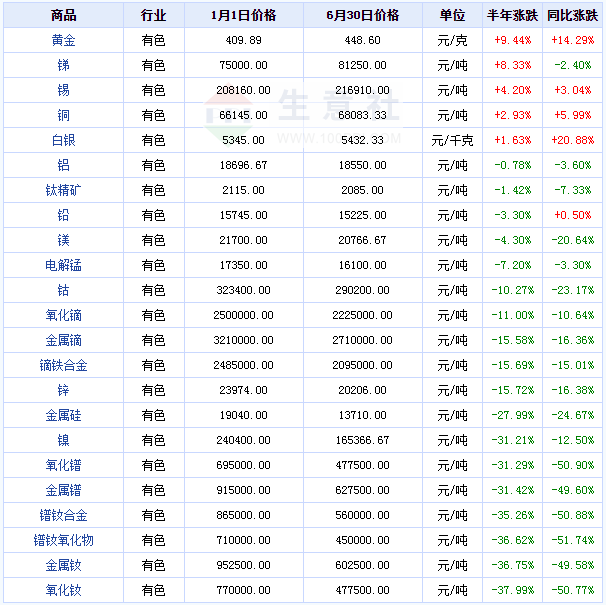
Task: Open the 钛精矿 link
Action: [62, 191]
